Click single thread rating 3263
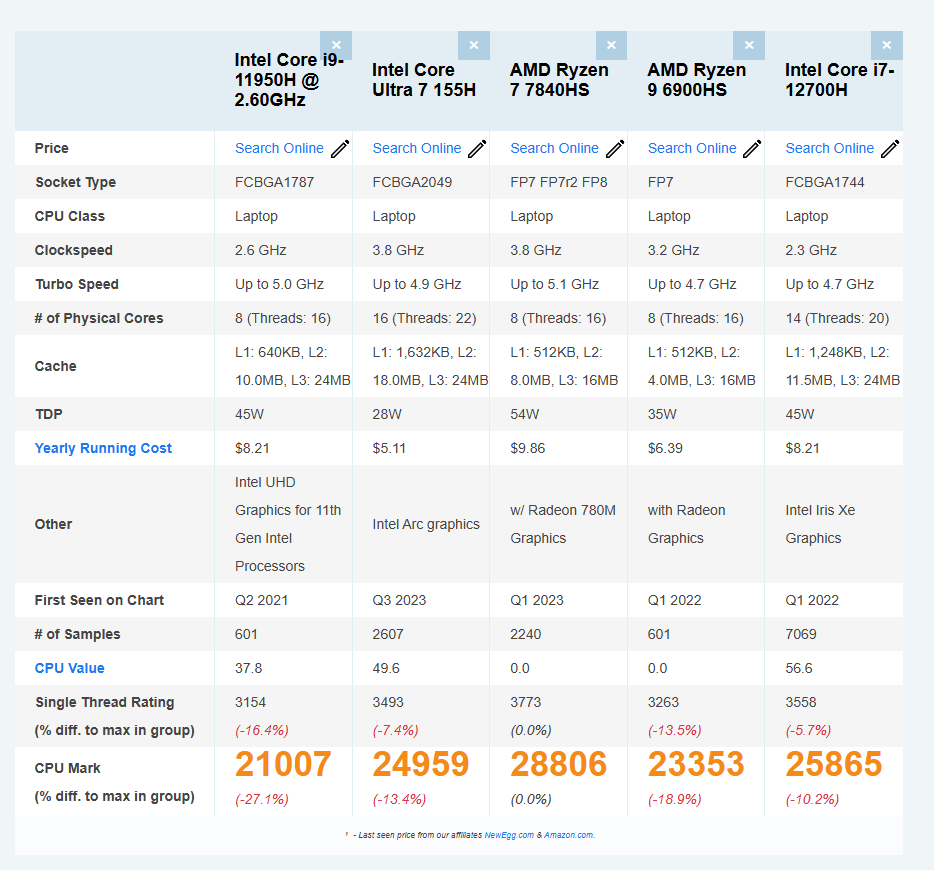 (663, 702)
